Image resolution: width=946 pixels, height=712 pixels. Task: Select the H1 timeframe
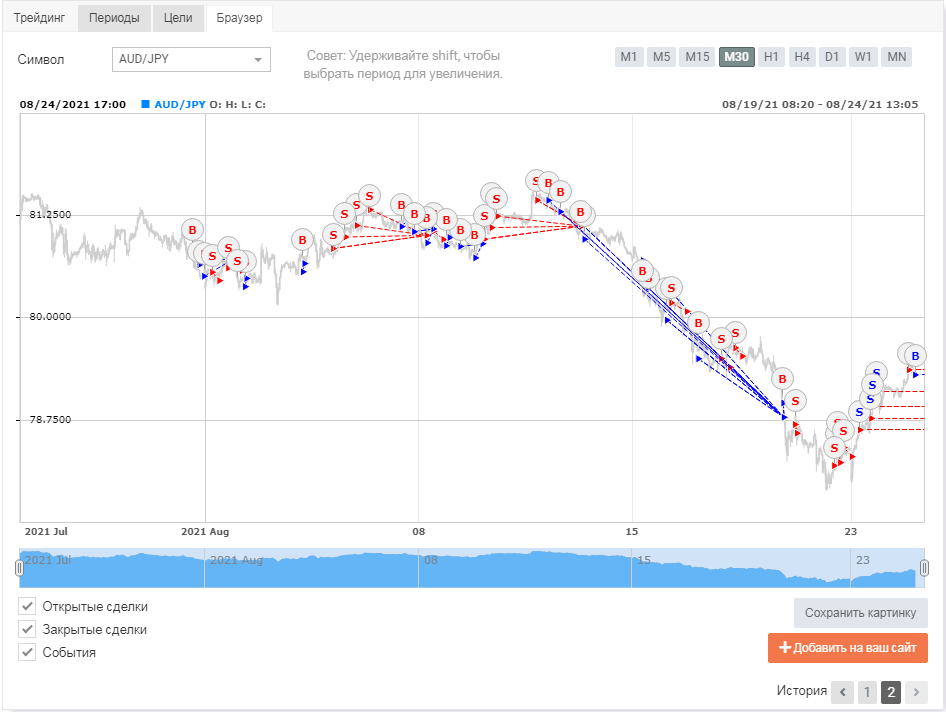(x=771, y=57)
